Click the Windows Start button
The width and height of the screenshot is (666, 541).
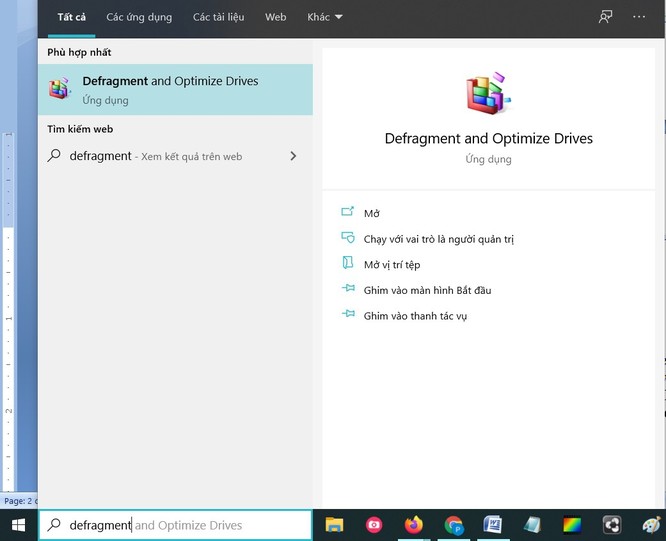point(18,525)
